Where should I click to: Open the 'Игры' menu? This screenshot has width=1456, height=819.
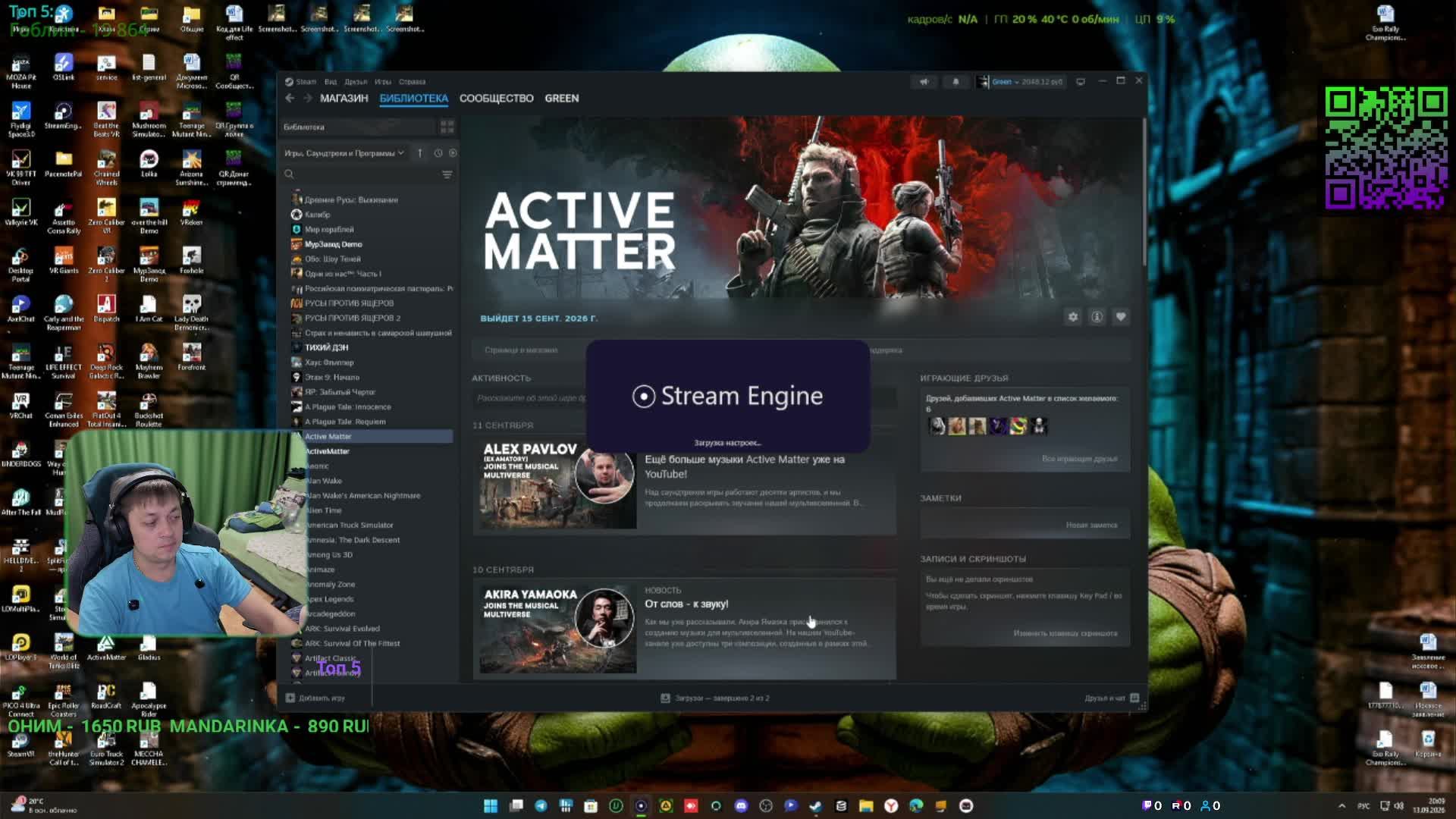383,82
